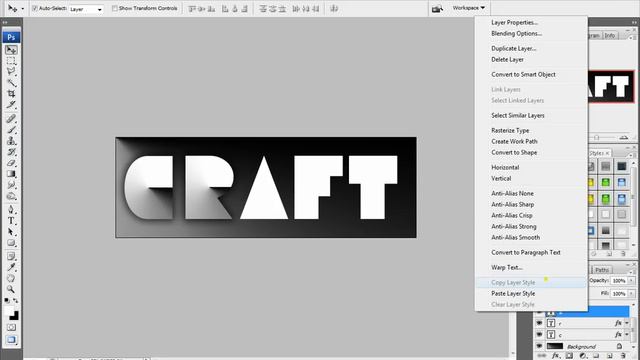Select the Rectangular Marquee tool
Viewport: 640px width, 360px height.
11,61
